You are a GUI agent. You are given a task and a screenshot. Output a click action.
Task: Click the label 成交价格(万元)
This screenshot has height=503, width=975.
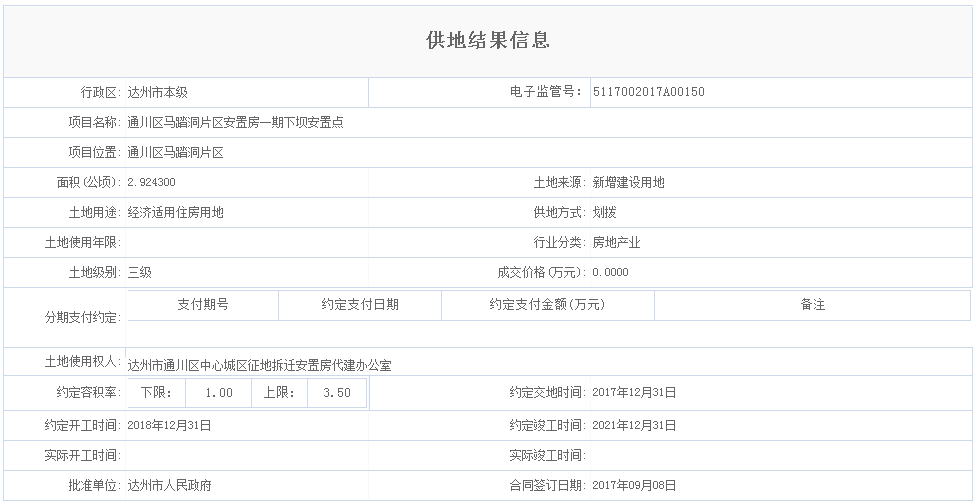click(x=542, y=272)
